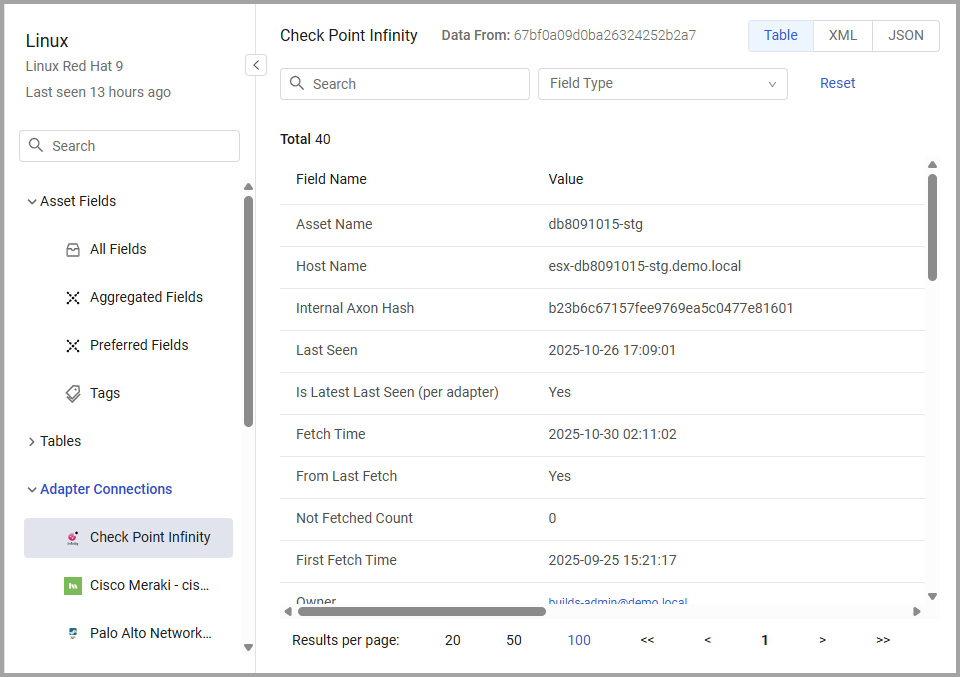Viewport: 960px width, 677px height.
Task: Open the Field Type dropdown
Action: [662, 84]
